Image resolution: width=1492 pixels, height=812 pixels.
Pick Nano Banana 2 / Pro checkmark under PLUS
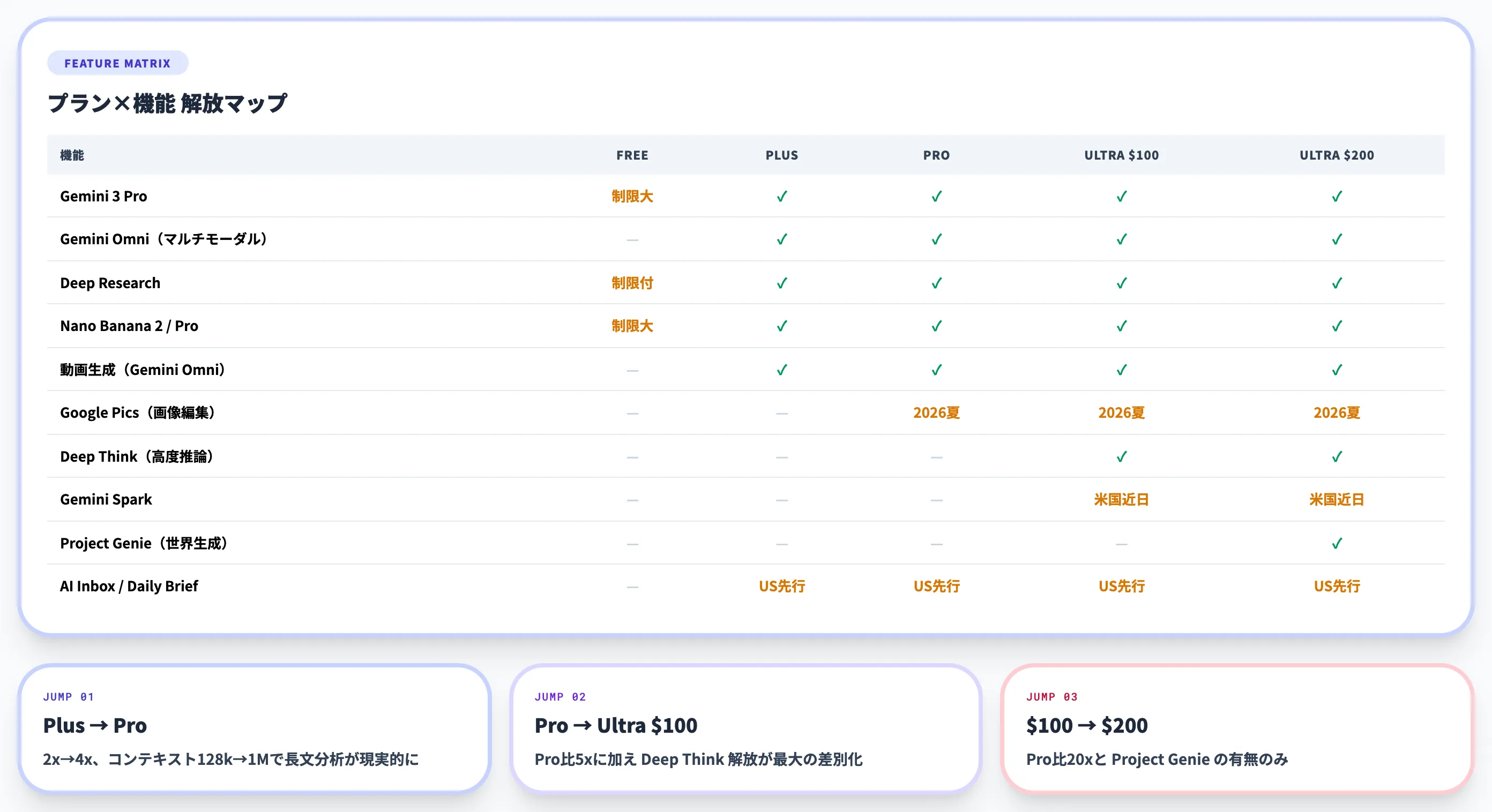pos(782,326)
